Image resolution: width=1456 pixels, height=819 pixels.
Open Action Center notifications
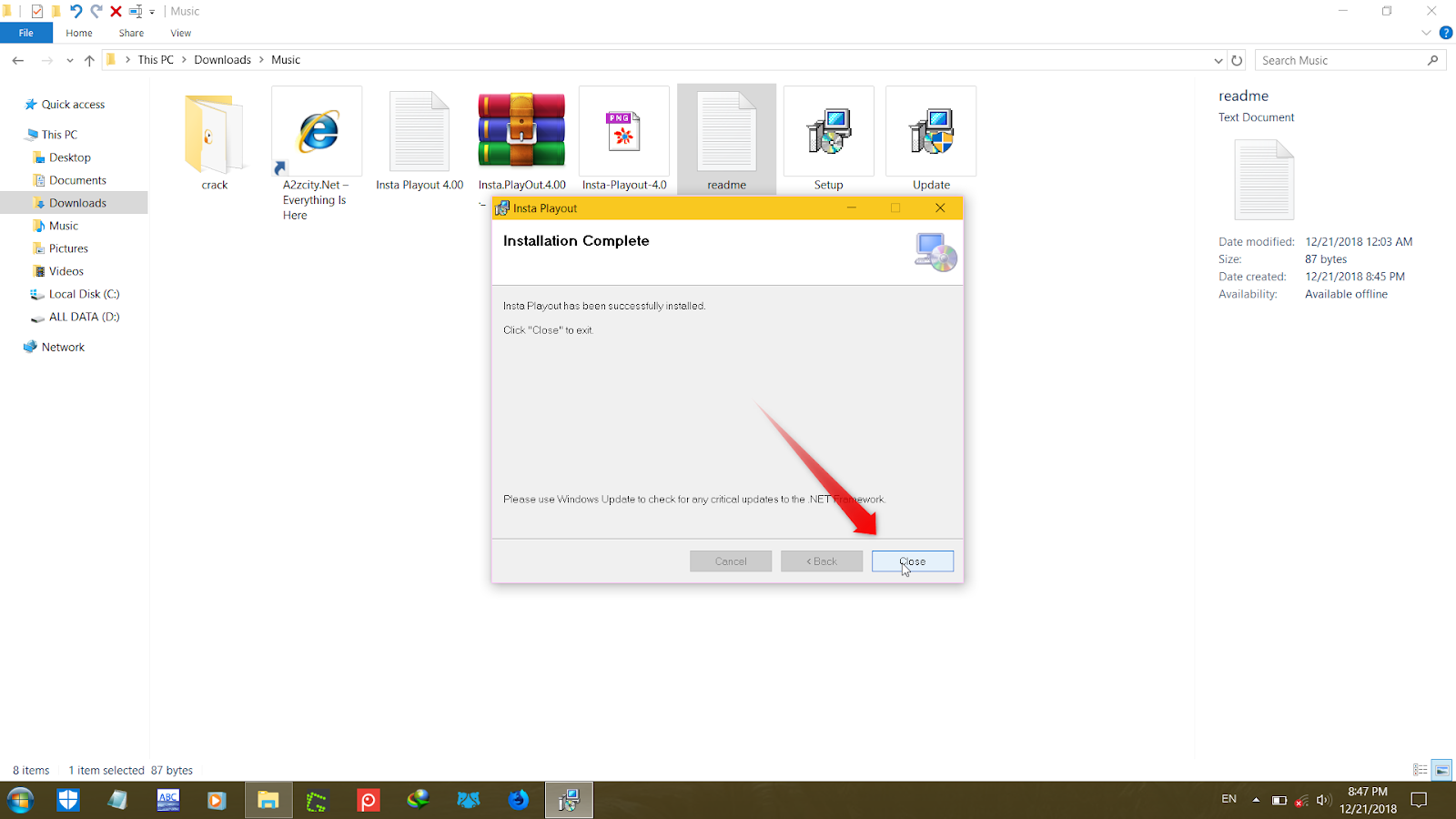point(1419,800)
